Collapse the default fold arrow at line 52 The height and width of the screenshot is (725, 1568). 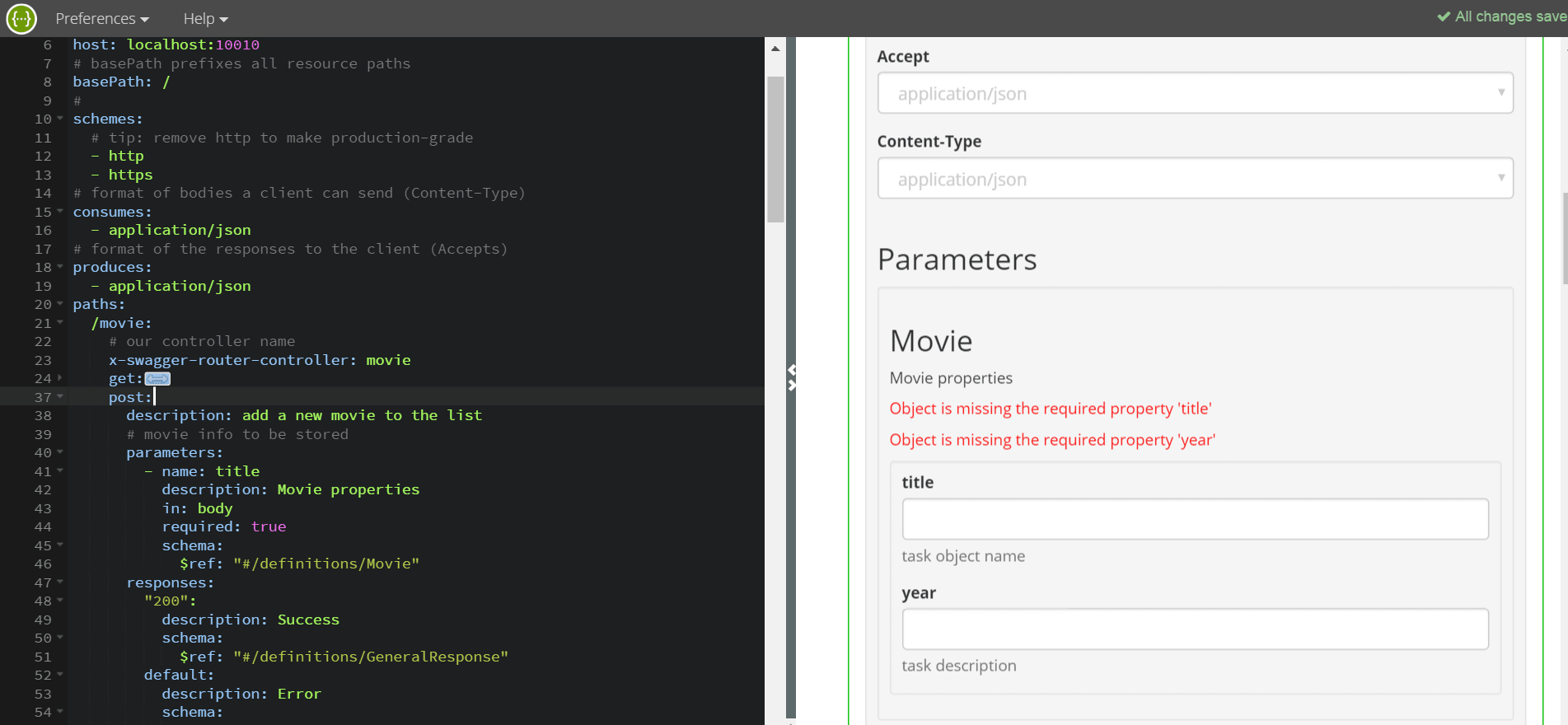tap(60, 675)
